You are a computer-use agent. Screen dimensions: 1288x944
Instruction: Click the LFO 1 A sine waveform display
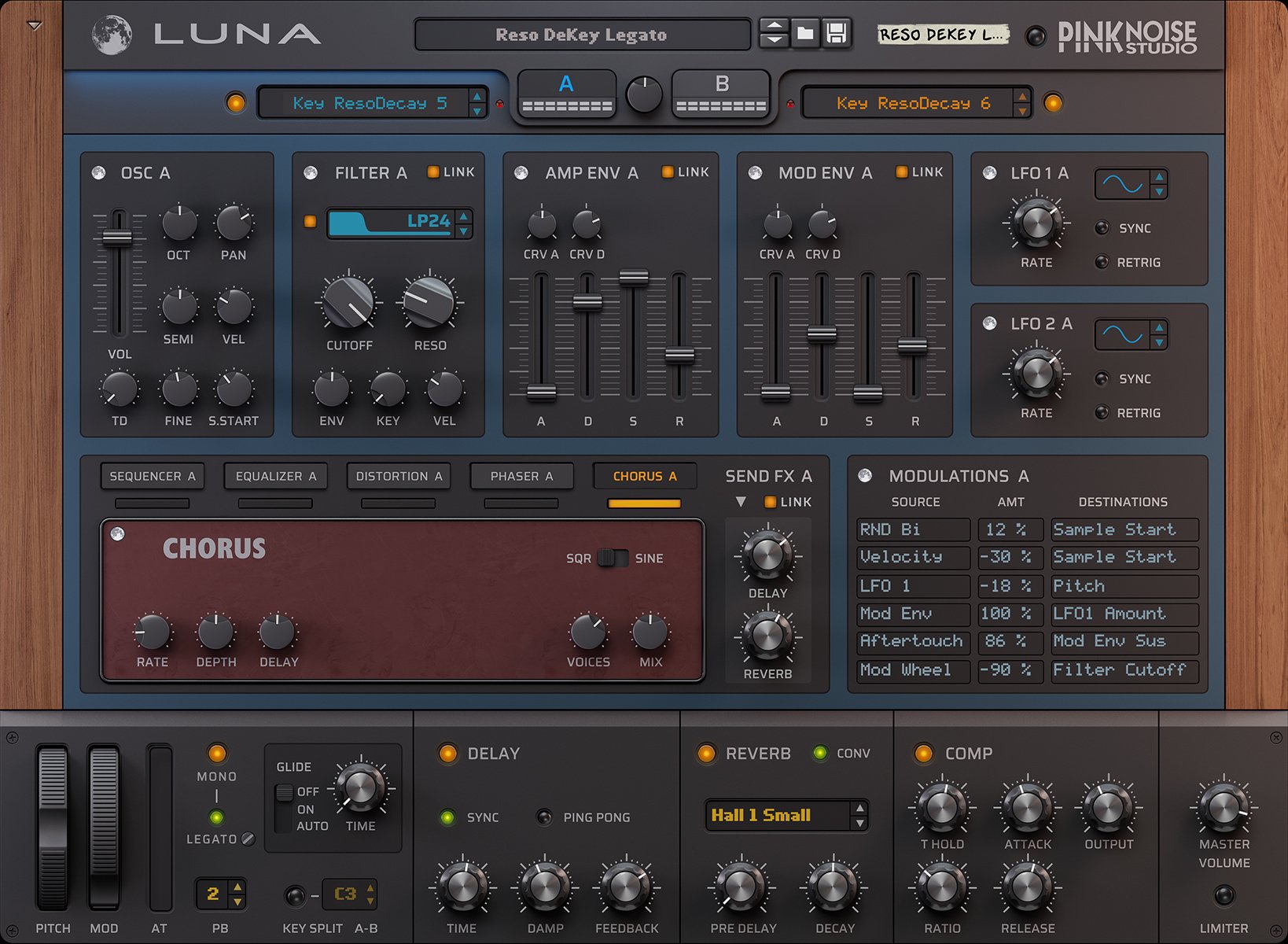[1123, 183]
